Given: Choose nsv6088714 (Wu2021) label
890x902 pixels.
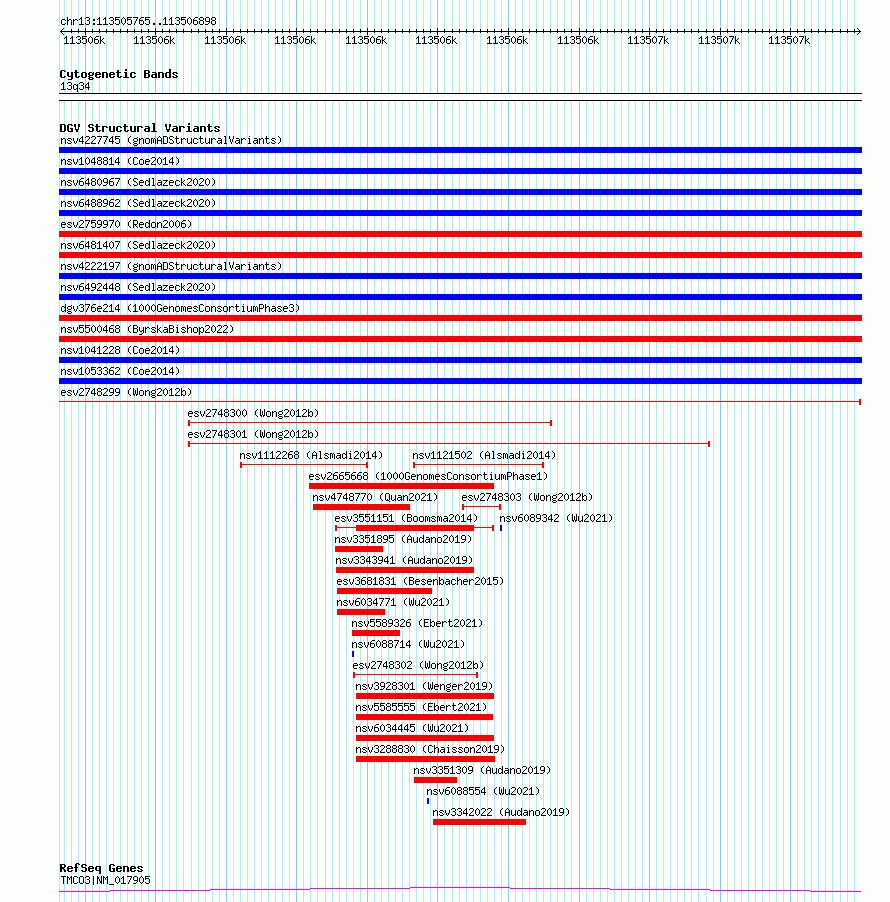Looking at the screenshot, I should (x=408, y=644).
